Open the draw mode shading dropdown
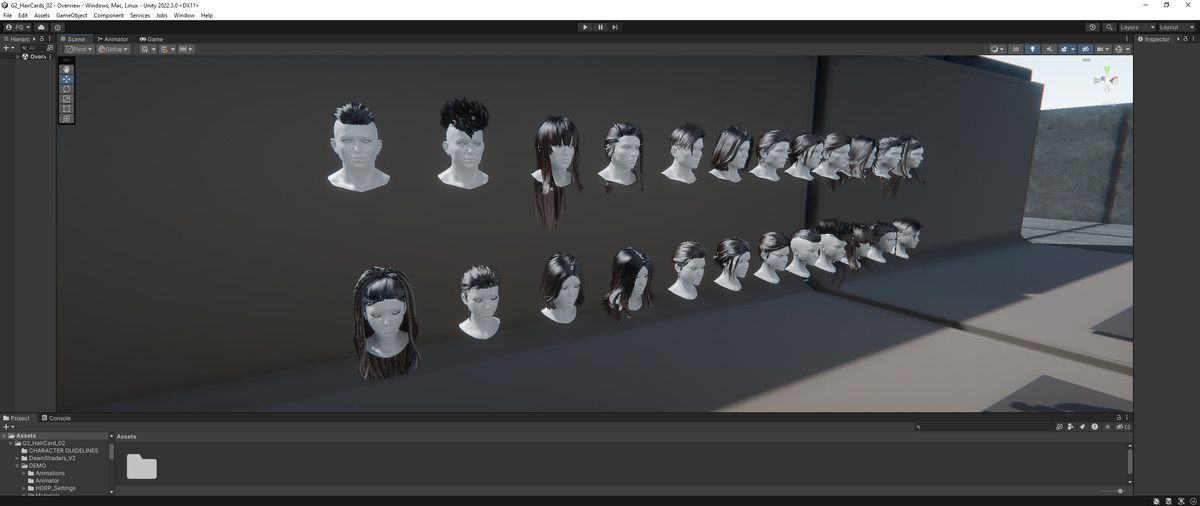The height and width of the screenshot is (506, 1200). click(x=998, y=49)
